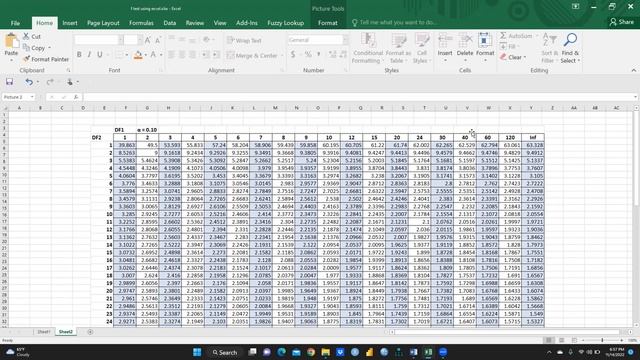Screen dimensions: 640x360
Task: Open Microsoft Edge from the taskbar
Action: point(282,352)
